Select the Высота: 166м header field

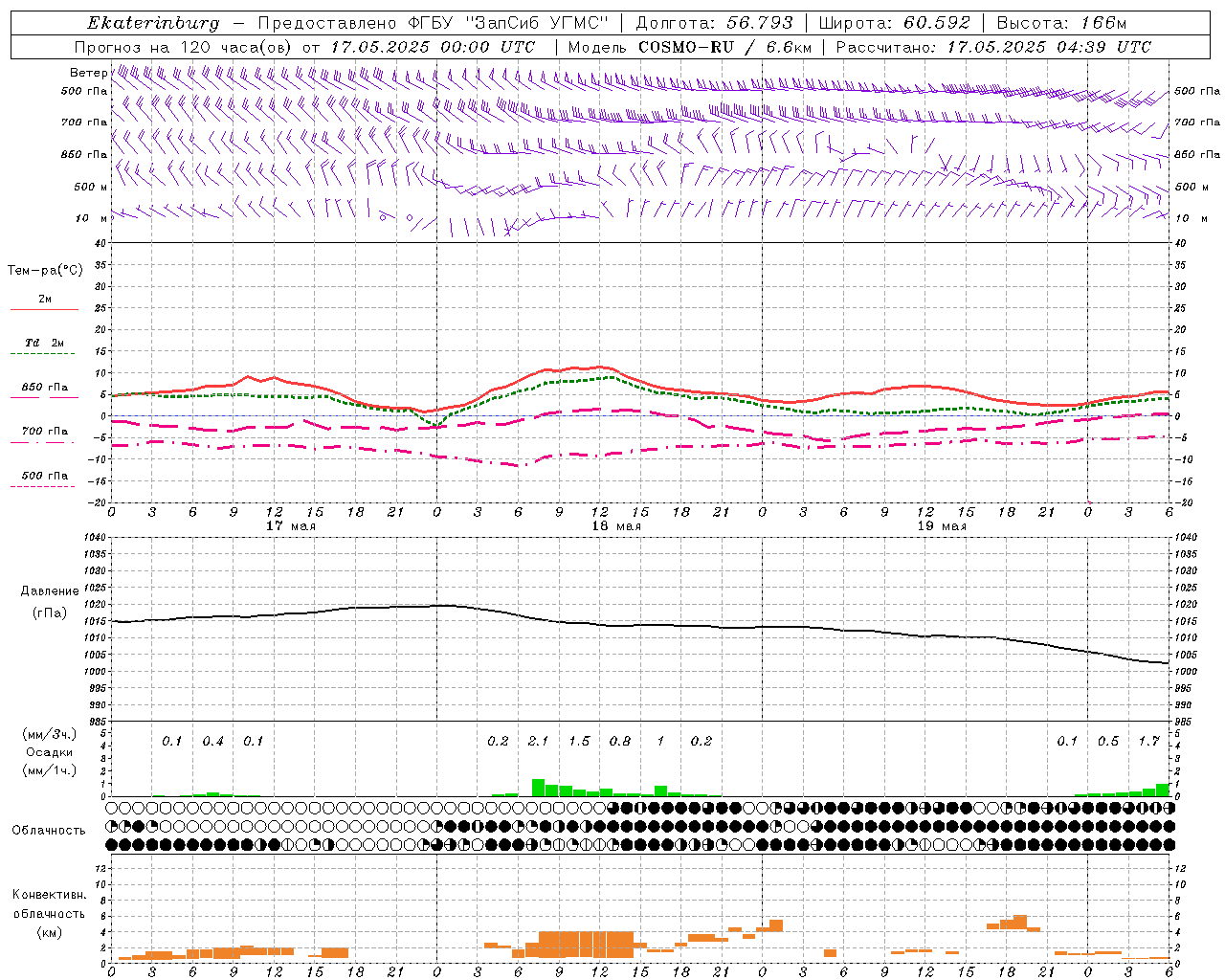click(x=1061, y=23)
